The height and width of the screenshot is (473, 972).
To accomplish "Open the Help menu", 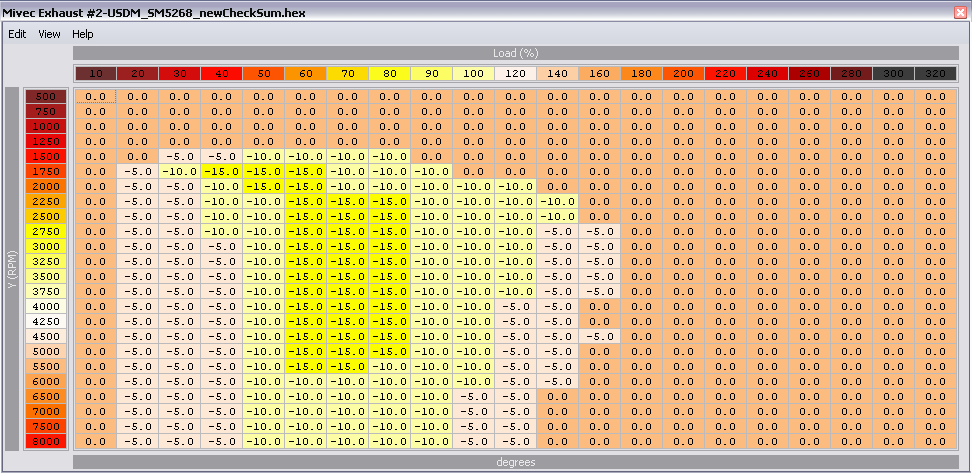I will [x=82, y=34].
